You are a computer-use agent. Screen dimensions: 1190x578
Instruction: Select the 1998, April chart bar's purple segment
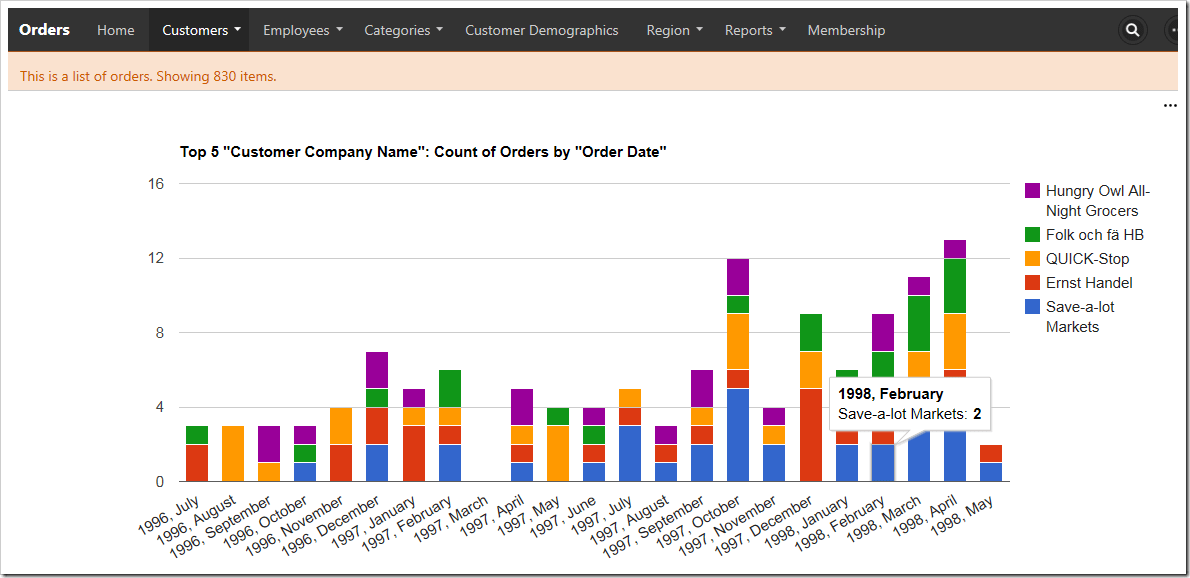pyautogui.click(x=955, y=249)
